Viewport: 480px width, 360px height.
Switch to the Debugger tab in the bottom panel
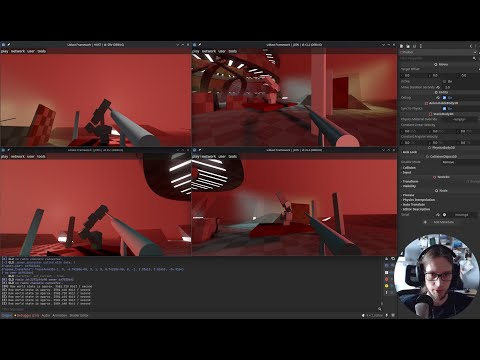27,315
